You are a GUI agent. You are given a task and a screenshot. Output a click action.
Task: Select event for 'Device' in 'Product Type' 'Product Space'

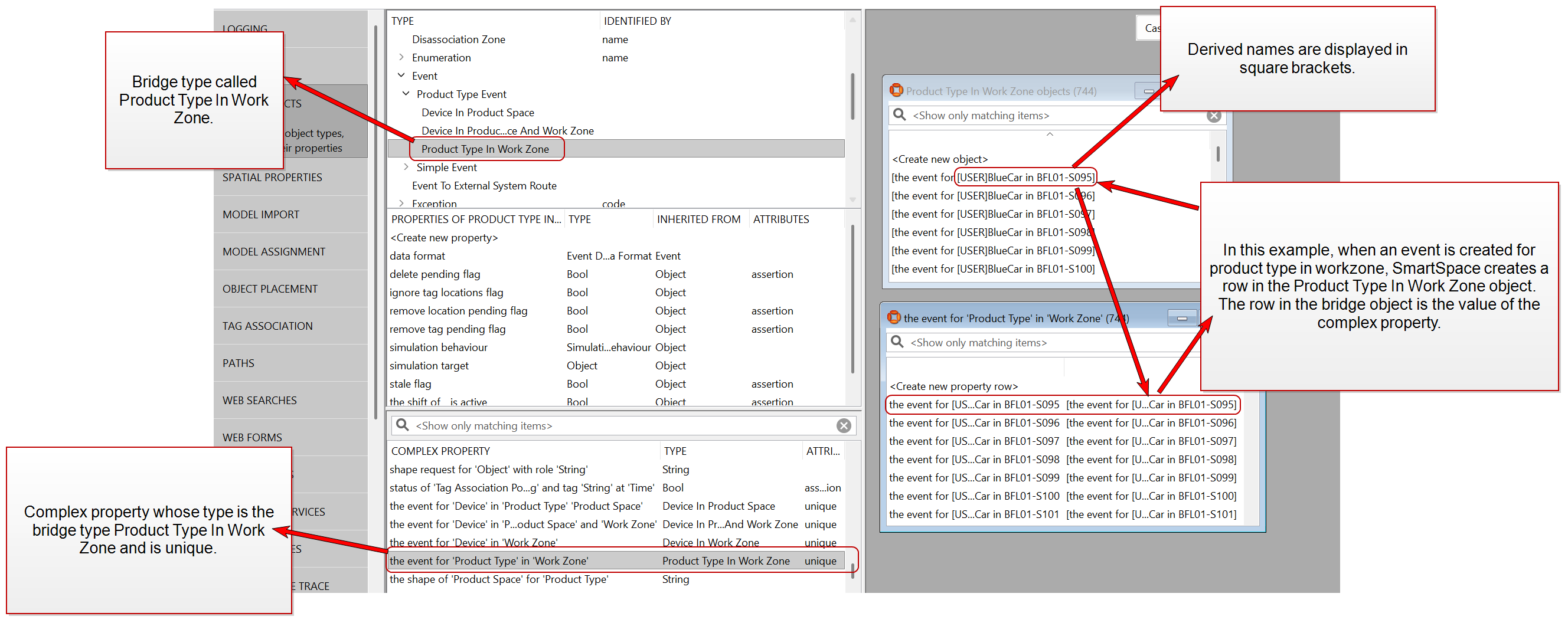pos(616,506)
